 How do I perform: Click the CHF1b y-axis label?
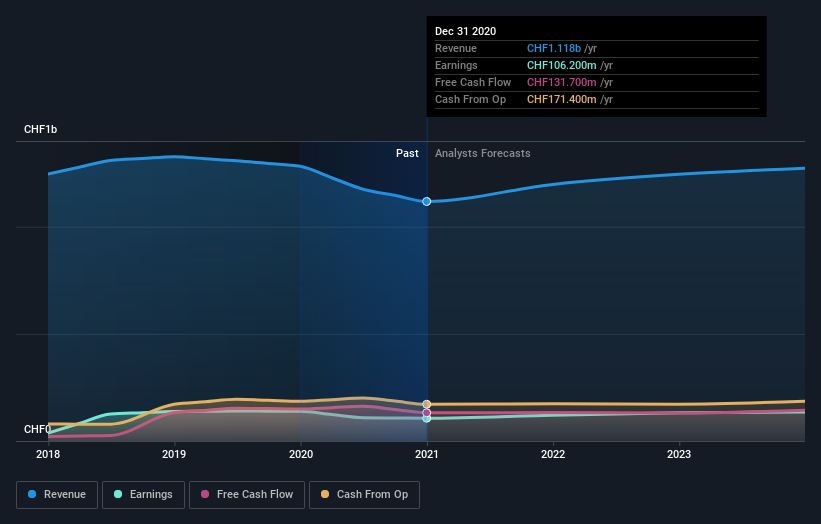40,129
